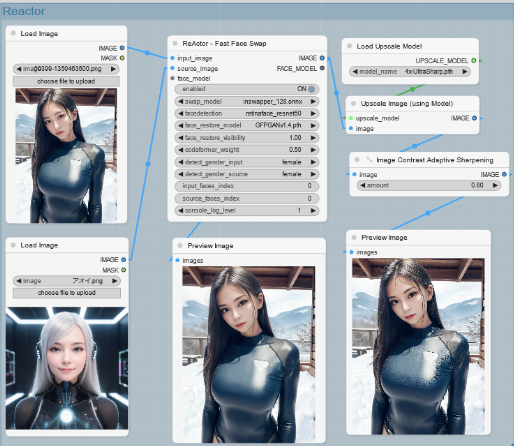The height and width of the screenshot is (446, 514).
Task: Click the sharpening node's IMAGE output dot
Action: pos(504,174)
